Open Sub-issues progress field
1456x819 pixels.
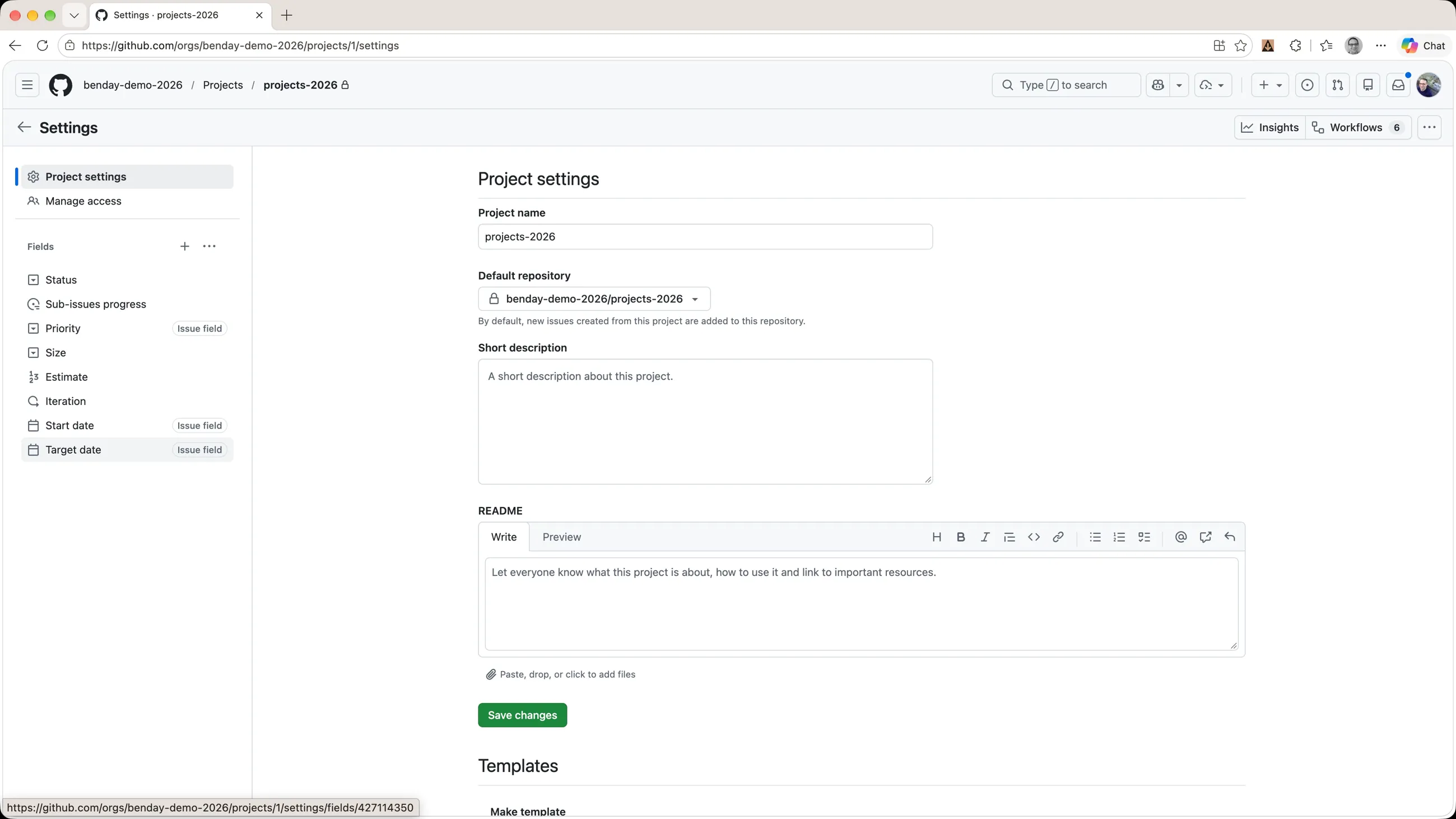tap(127, 304)
